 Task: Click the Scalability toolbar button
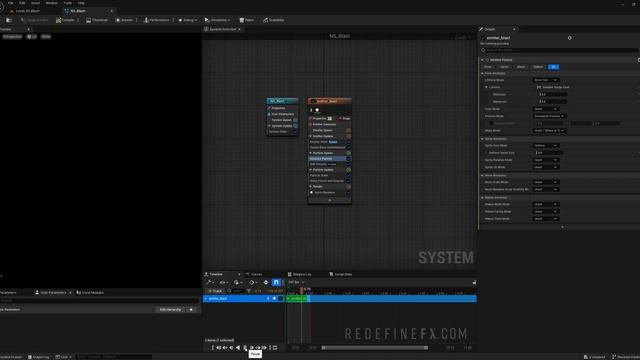click(x=273, y=20)
